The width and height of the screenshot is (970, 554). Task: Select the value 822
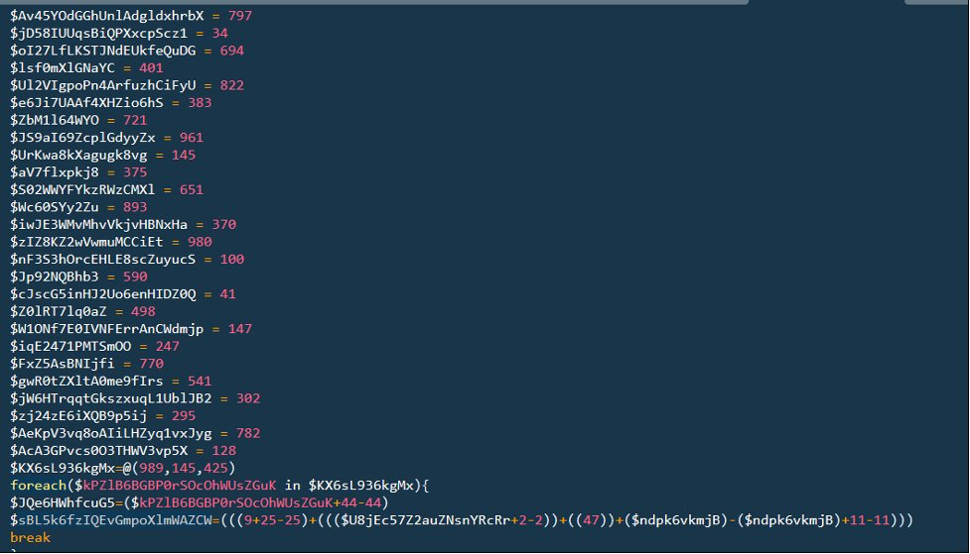232,85
